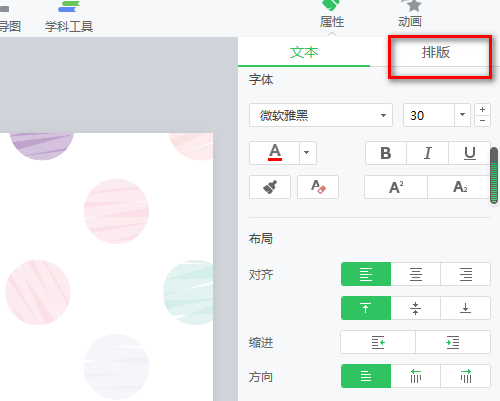The width and height of the screenshot is (500, 401).
Task: Apply superscript formatting
Action: coord(396,187)
